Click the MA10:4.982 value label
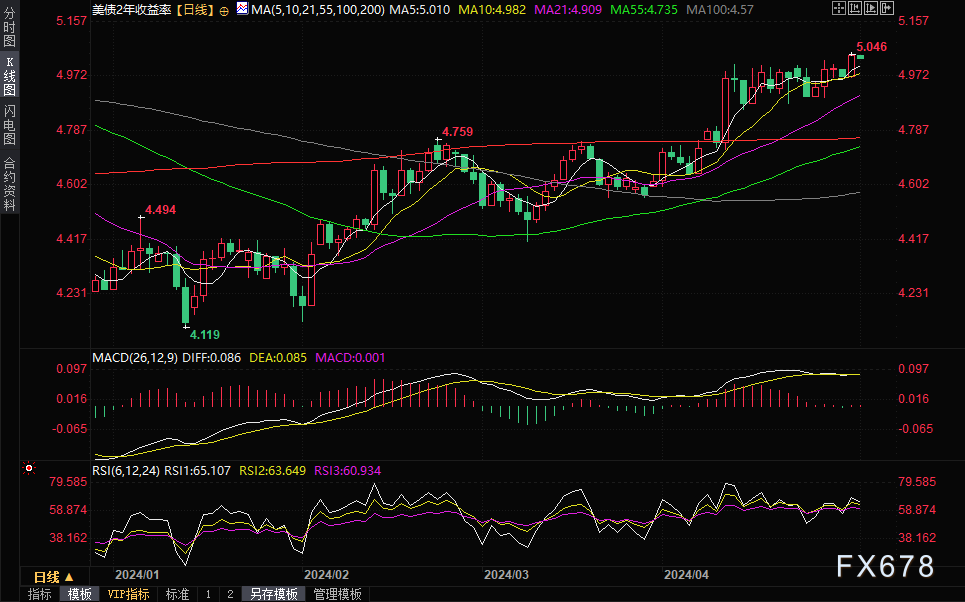Screen dimensions: 965x602 (x=492, y=10)
